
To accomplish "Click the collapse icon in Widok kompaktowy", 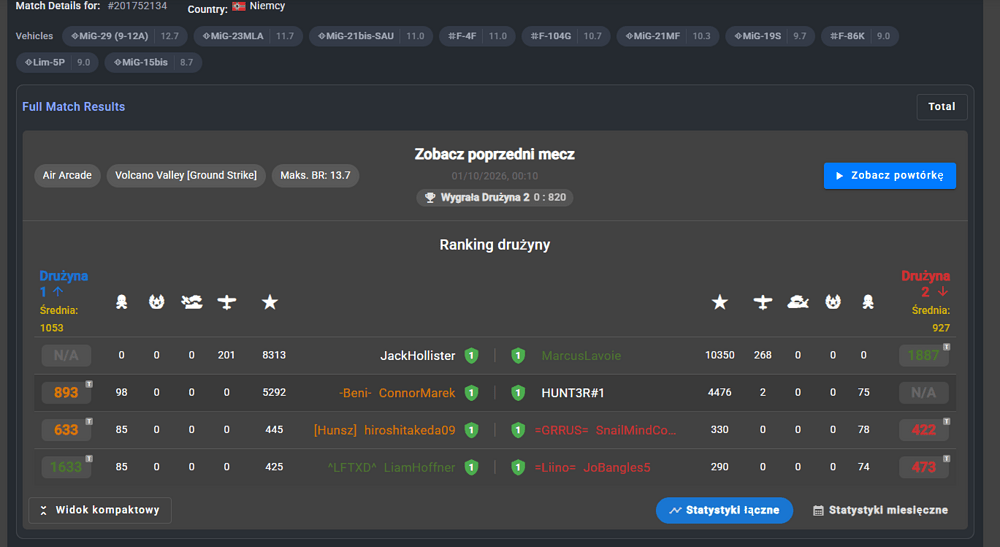I will [43, 511].
